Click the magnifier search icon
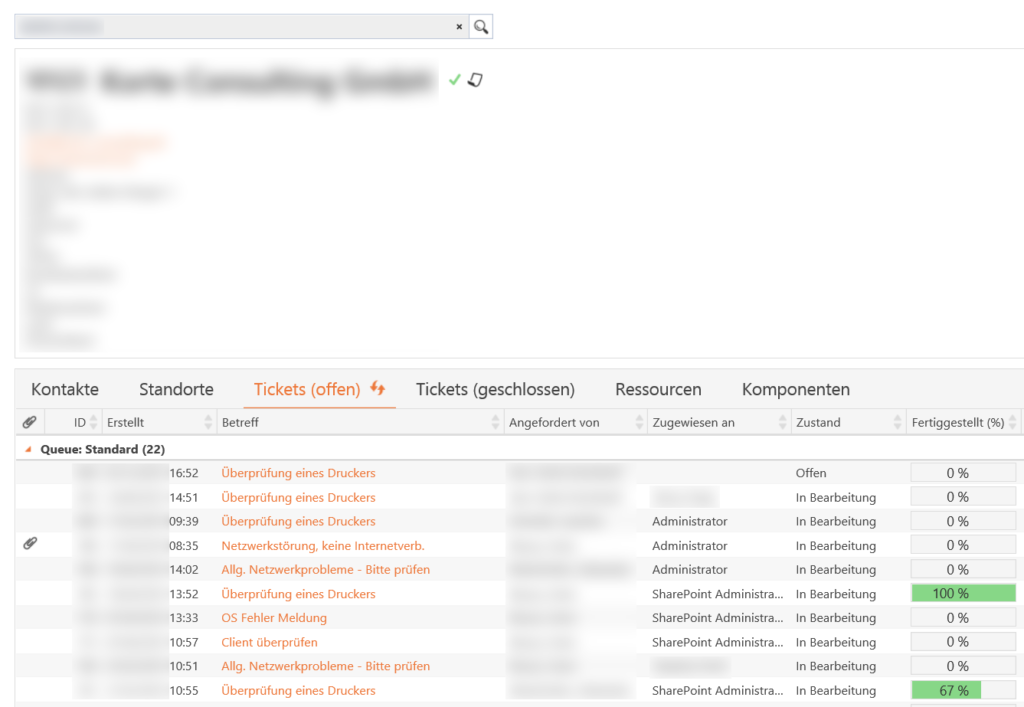 click(x=481, y=27)
